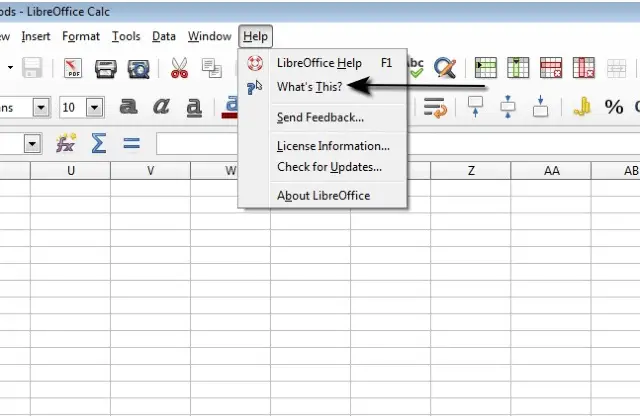Select column V header
Viewport: 640px width, 418px height.
coord(151,171)
